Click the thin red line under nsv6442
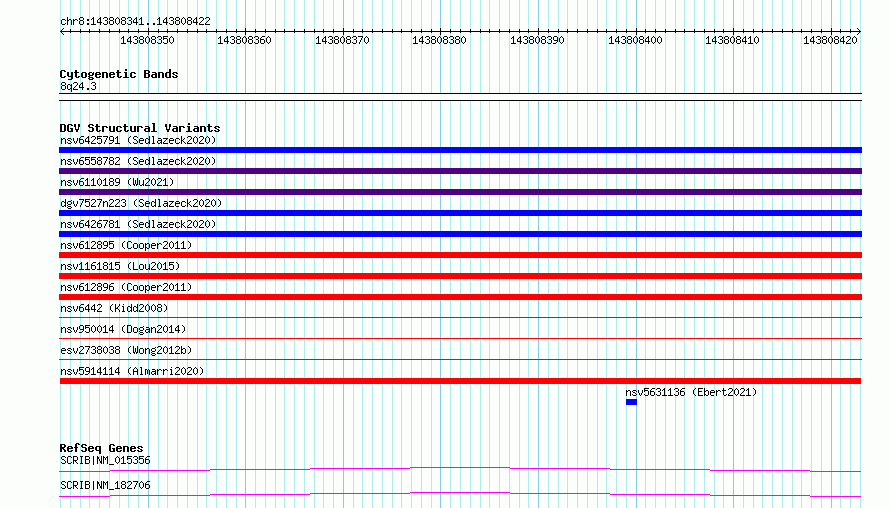Screen dimensions: 890x508 (460, 317)
